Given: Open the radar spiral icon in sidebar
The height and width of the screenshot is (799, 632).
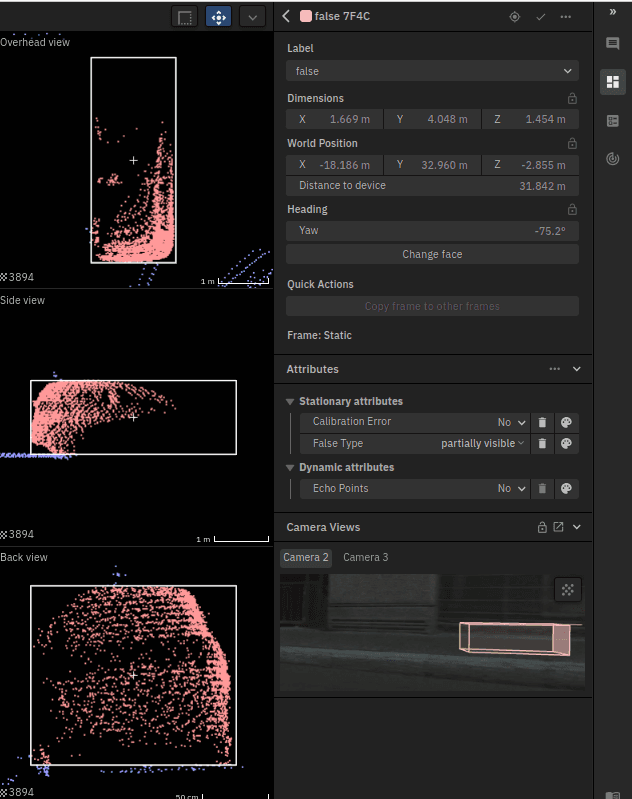Looking at the screenshot, I should [613, 158].
